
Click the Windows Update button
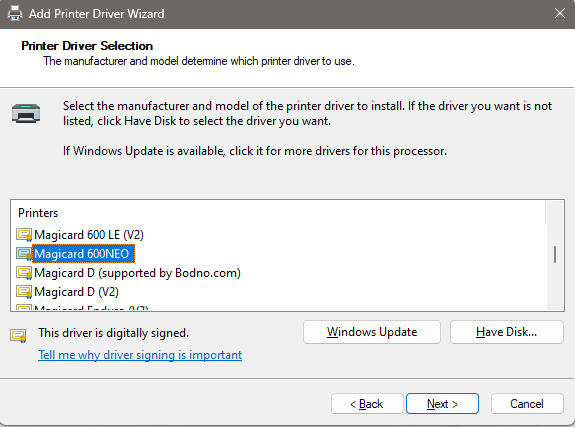point(372,332)
